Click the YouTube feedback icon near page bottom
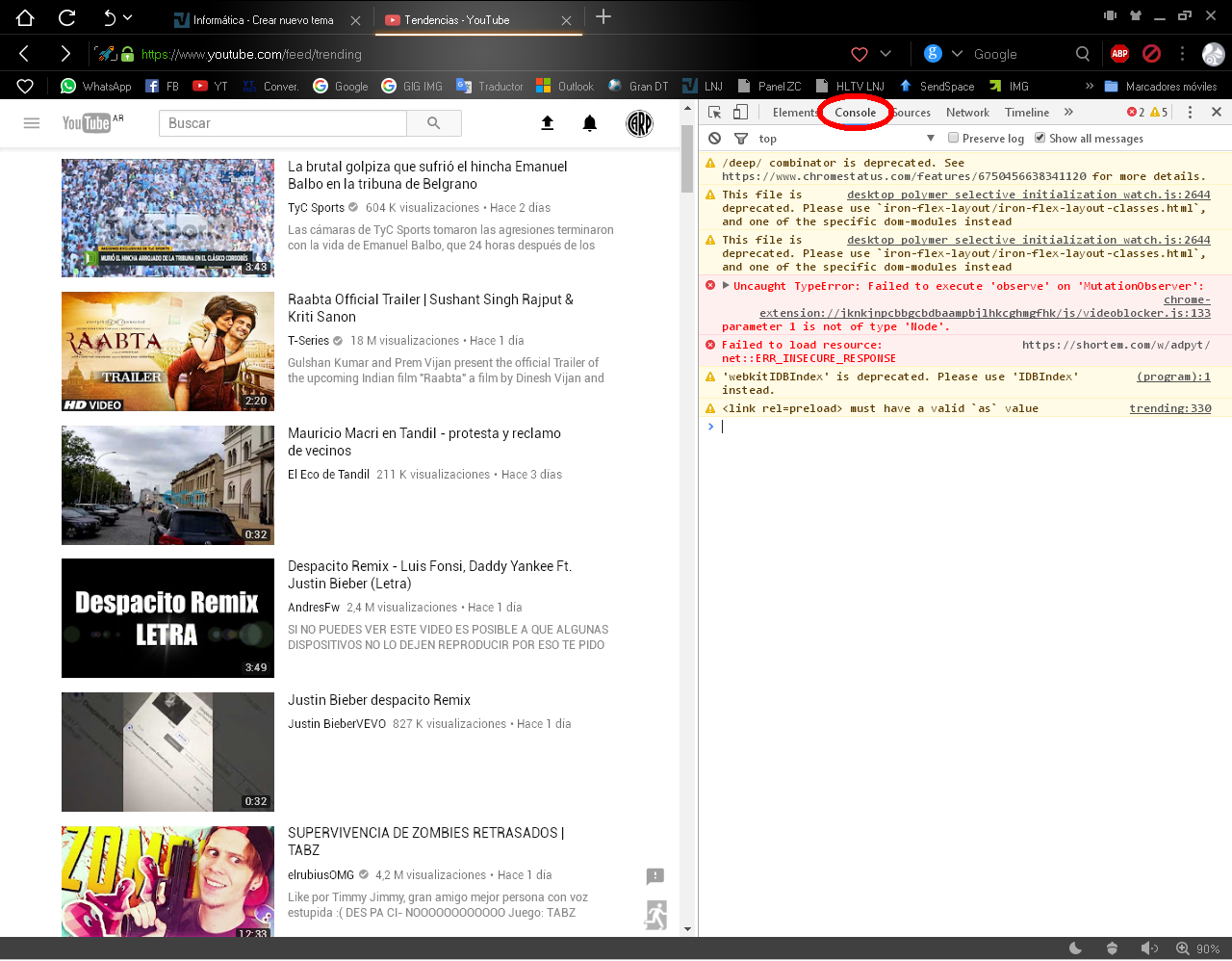The width and height of the screenshot is (1232, 961). point(655,876)
